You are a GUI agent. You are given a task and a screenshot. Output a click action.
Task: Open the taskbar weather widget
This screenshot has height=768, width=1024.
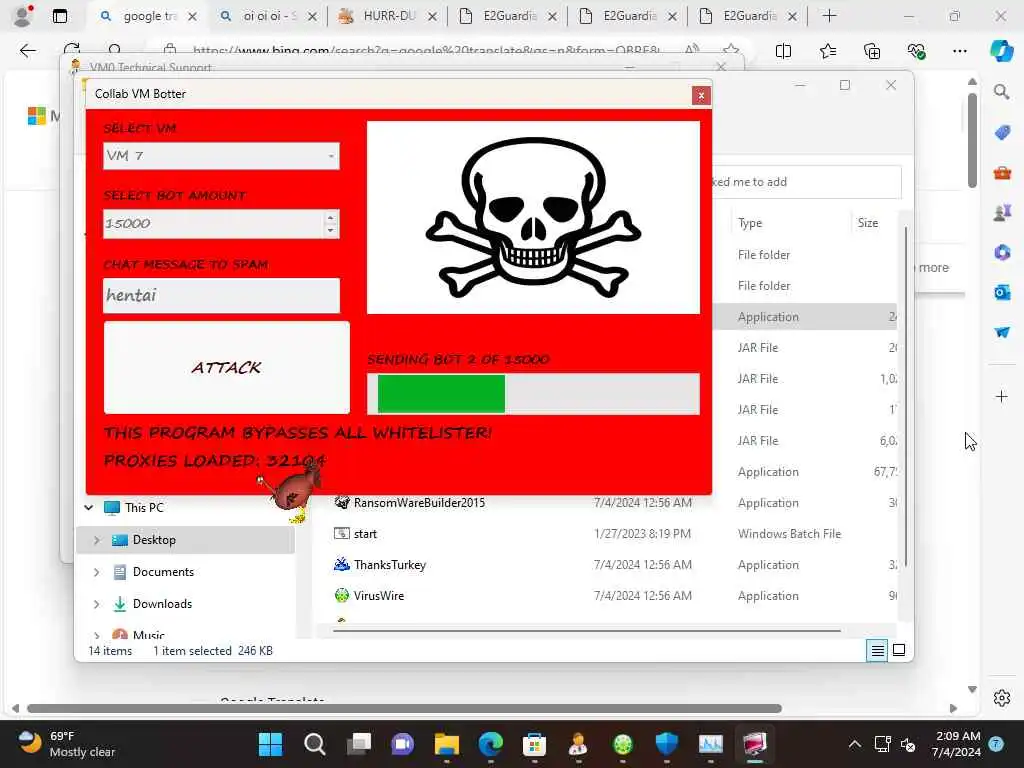tap(65, 744)
